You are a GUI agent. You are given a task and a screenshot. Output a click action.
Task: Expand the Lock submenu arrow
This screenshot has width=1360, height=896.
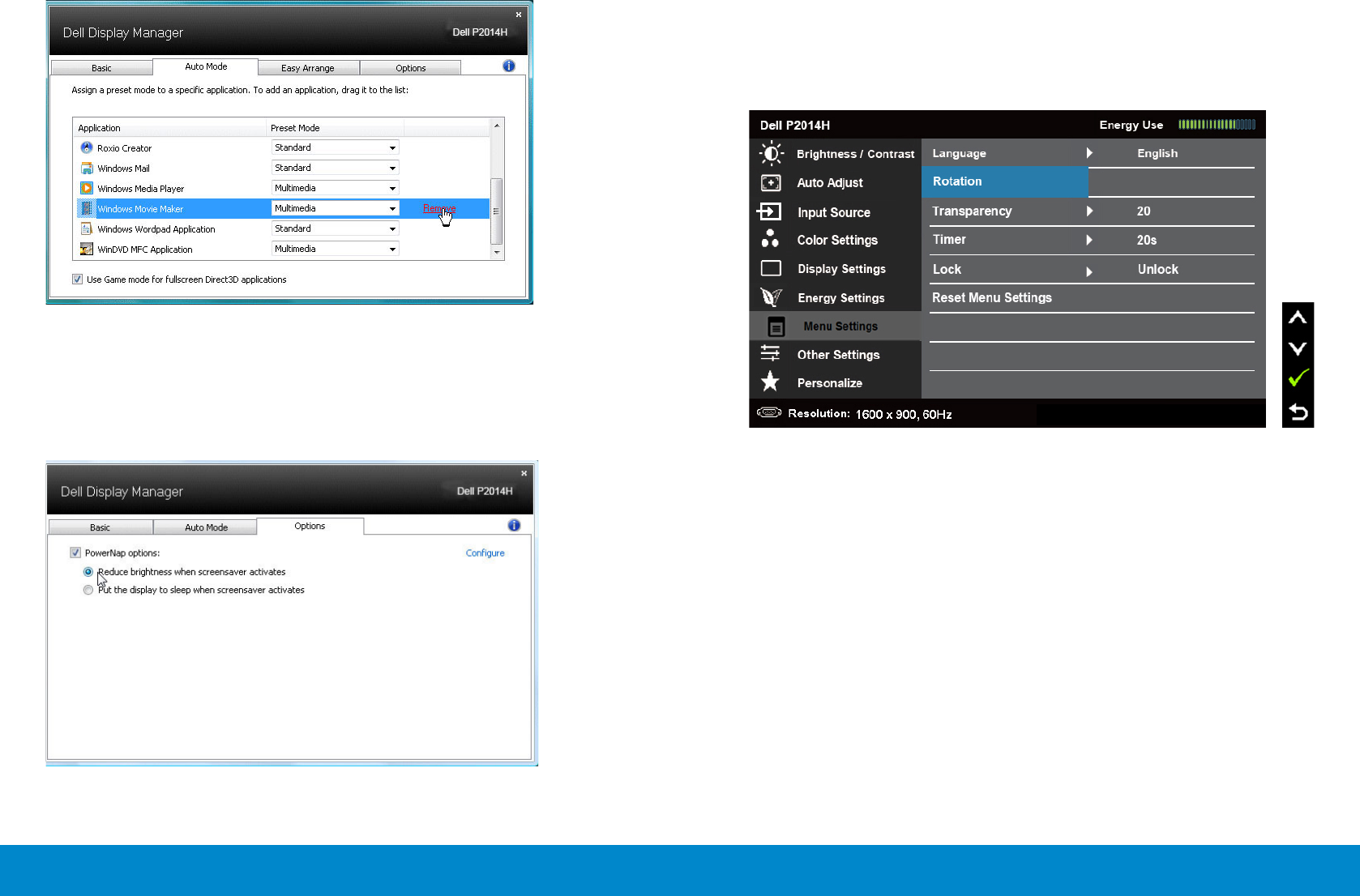(x=1089, y=271)
